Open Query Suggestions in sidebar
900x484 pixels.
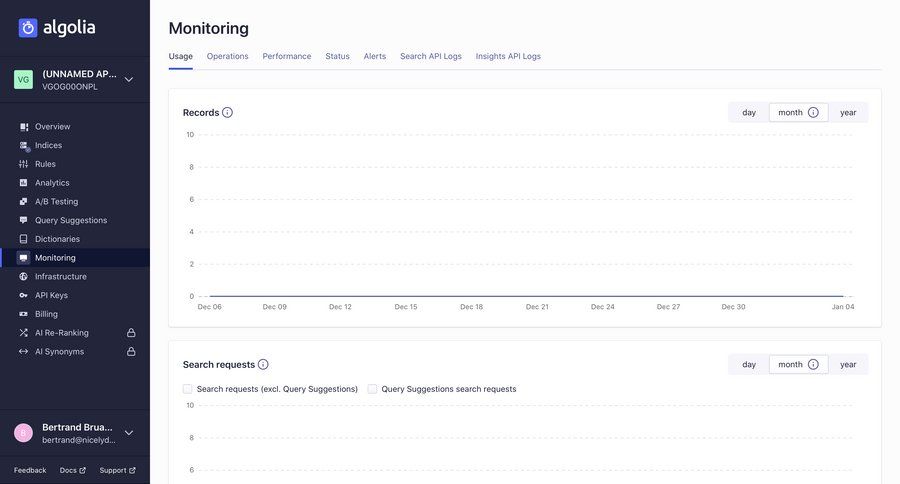[x=70, y=220]
